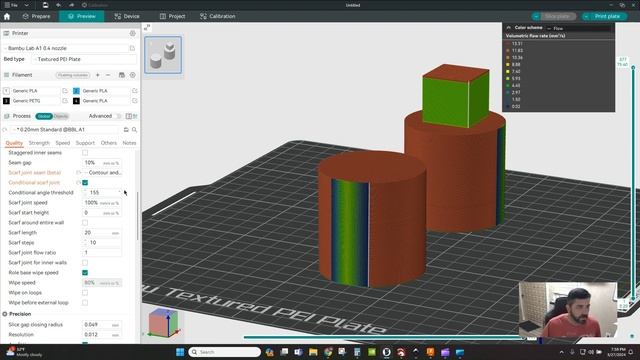Search process settings with magnifier icon
The width and height of the screenshot is (640, 360).
point(134,129)
